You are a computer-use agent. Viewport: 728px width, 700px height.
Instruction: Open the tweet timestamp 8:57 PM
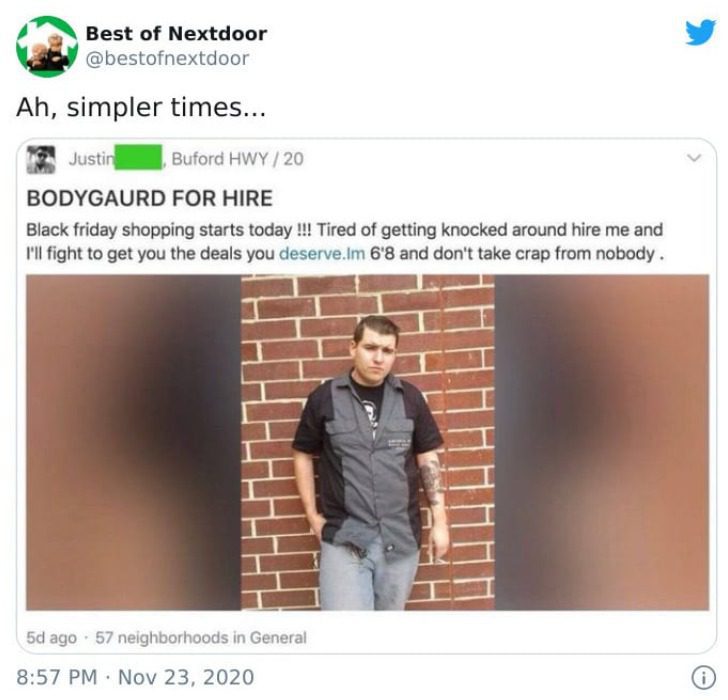57,677
